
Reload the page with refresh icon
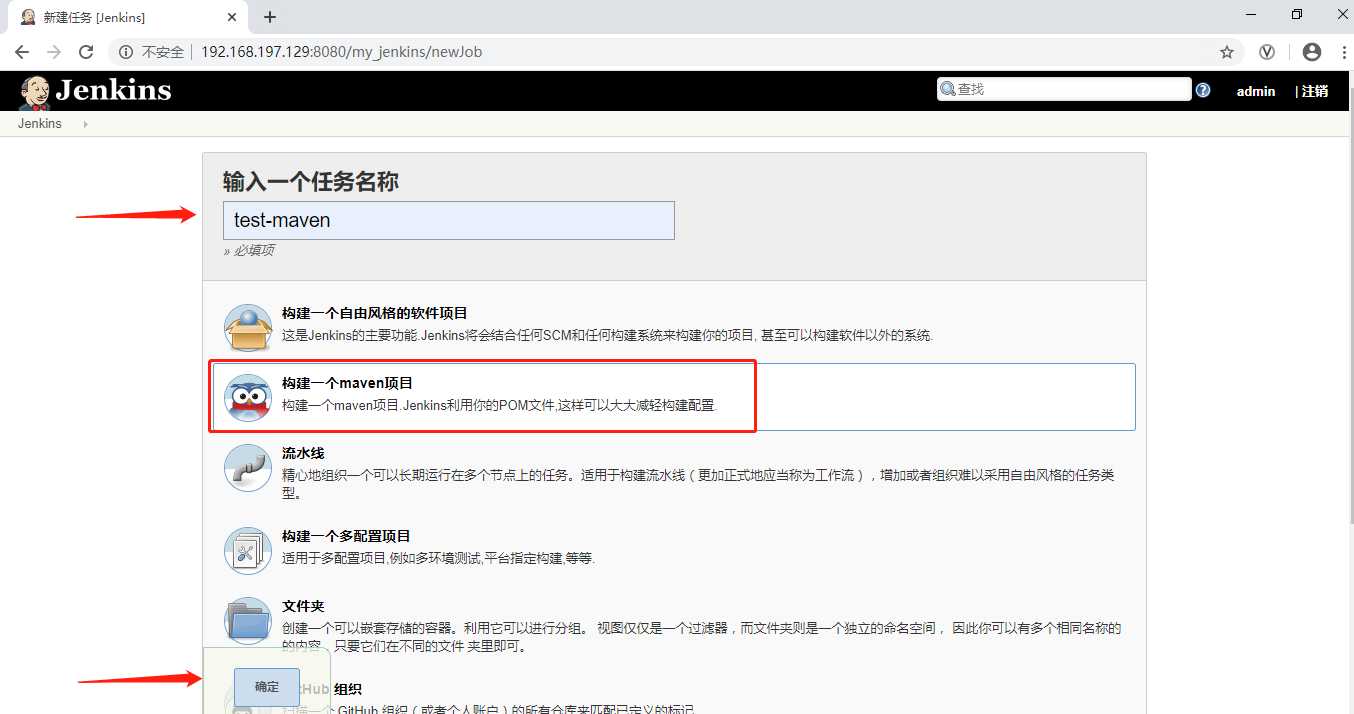click(x=86, y=52)
